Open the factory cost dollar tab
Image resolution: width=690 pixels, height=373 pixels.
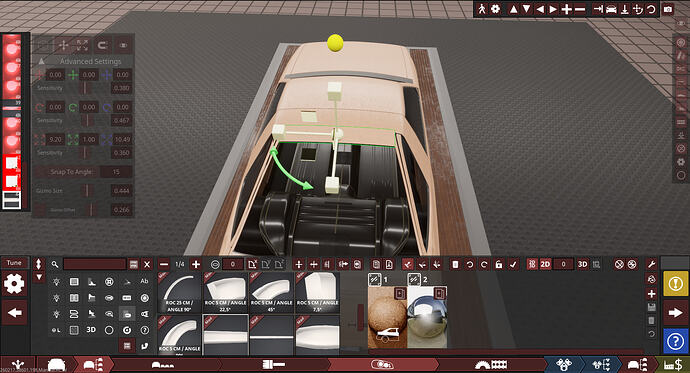tap(673, 365)
